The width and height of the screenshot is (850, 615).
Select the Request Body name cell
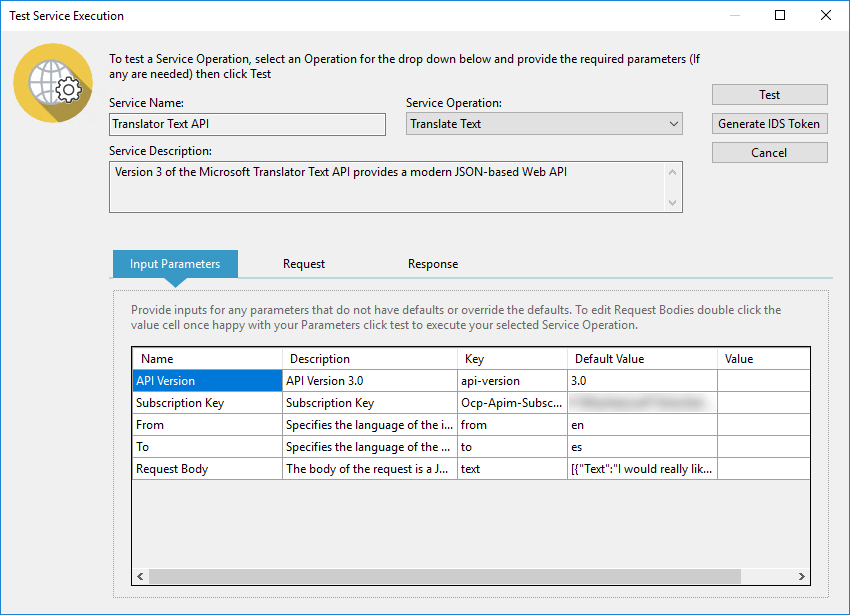pyautogui.click(x=207, y=469)
